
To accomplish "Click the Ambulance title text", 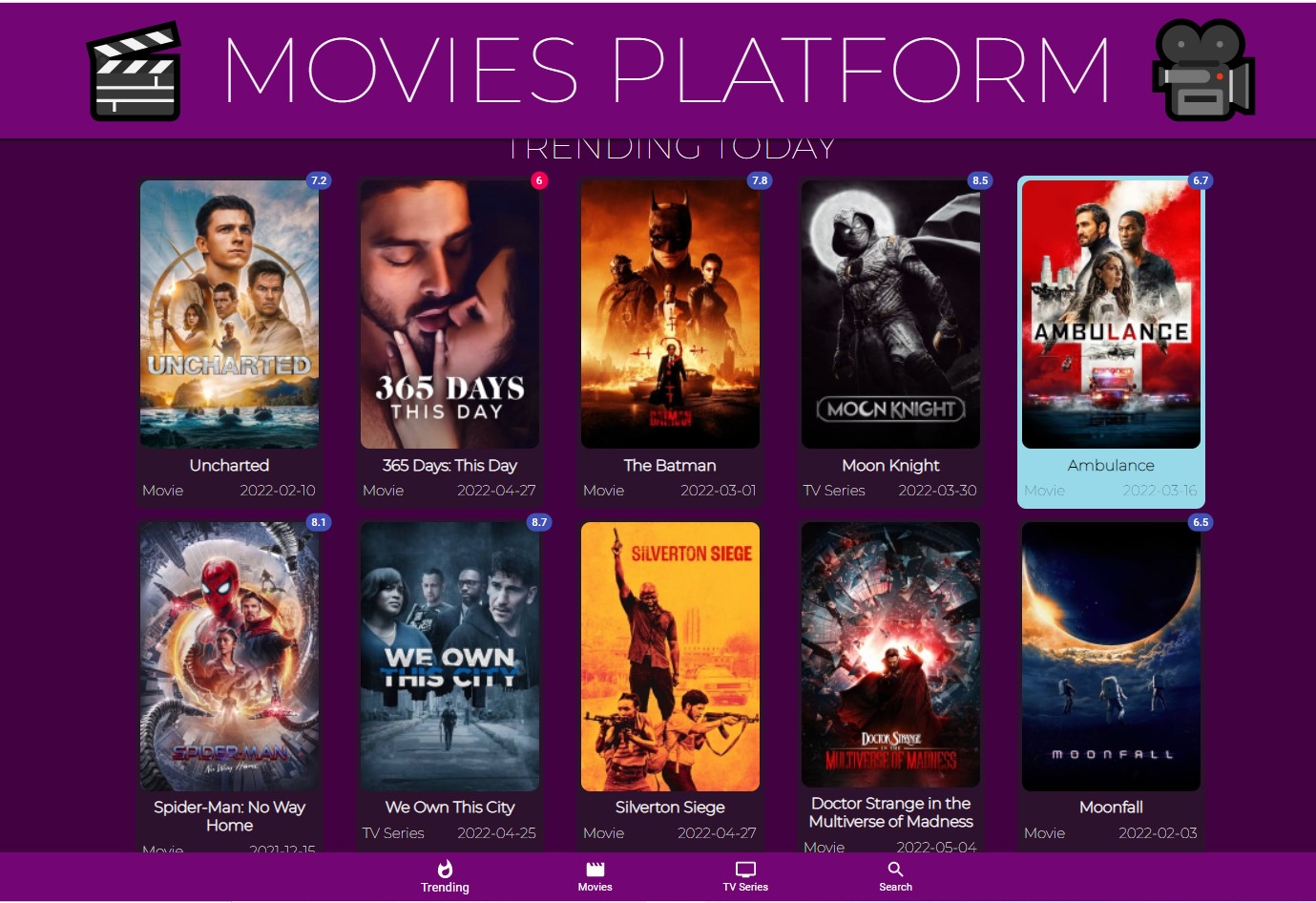I will coord(1111,465).
